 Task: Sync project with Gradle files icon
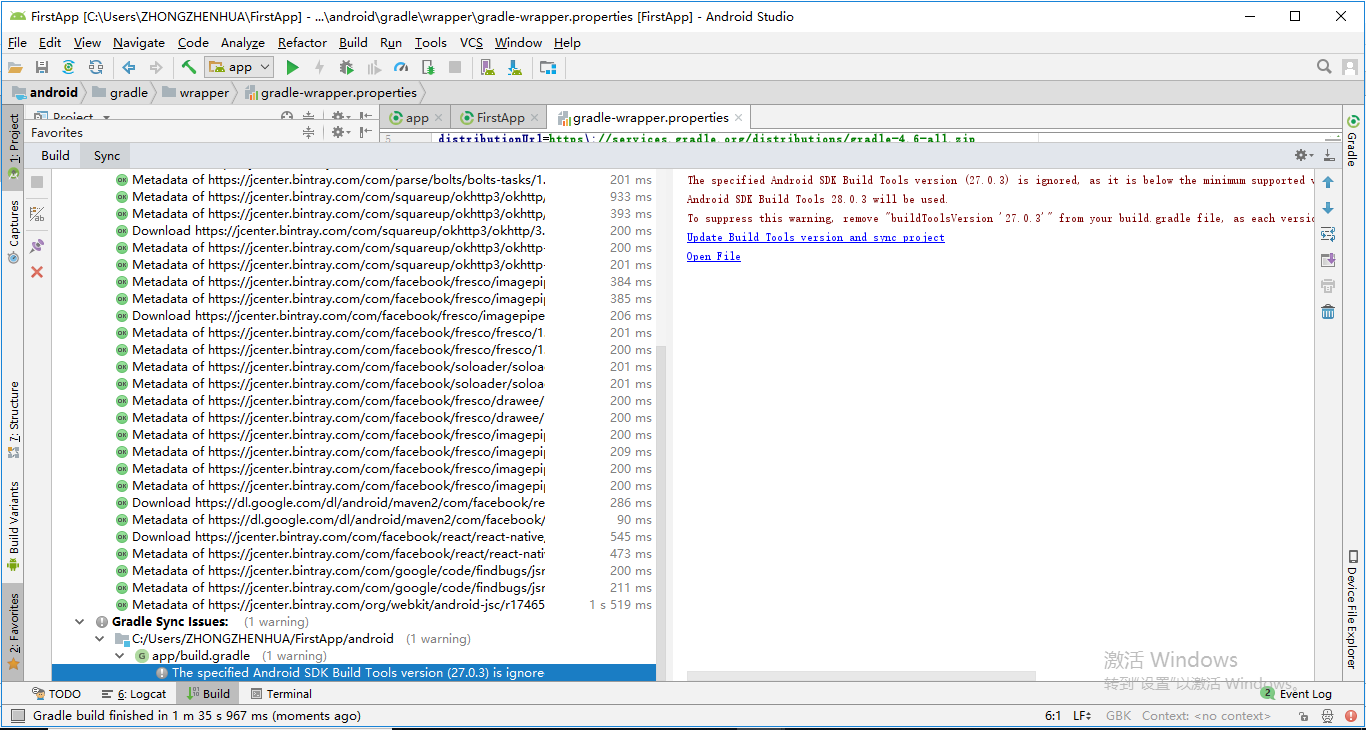68,67
